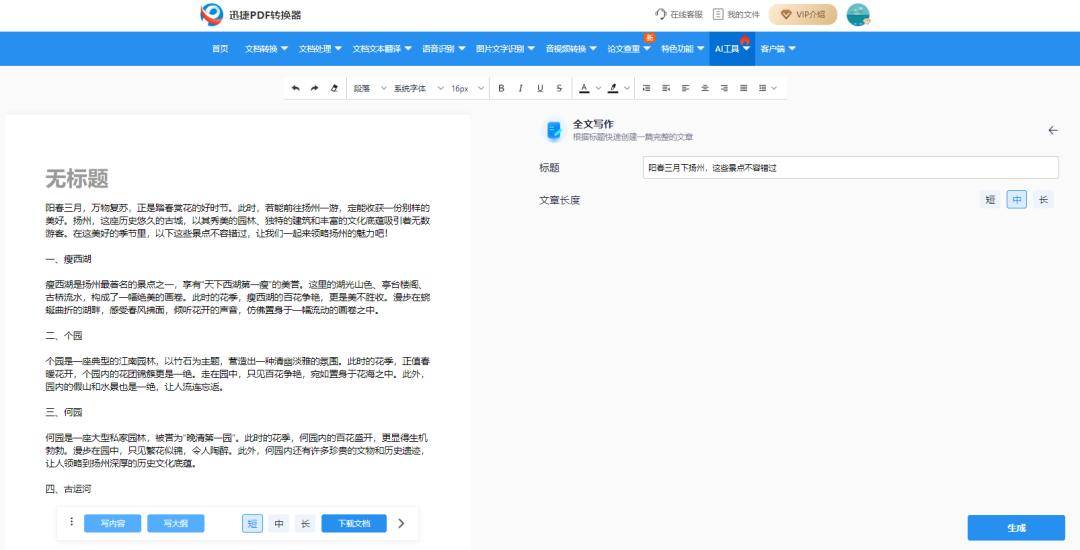Screen dimensions: 1080x550
Task: Open the 文档文本翻译 menu
Action: [382, 49]
